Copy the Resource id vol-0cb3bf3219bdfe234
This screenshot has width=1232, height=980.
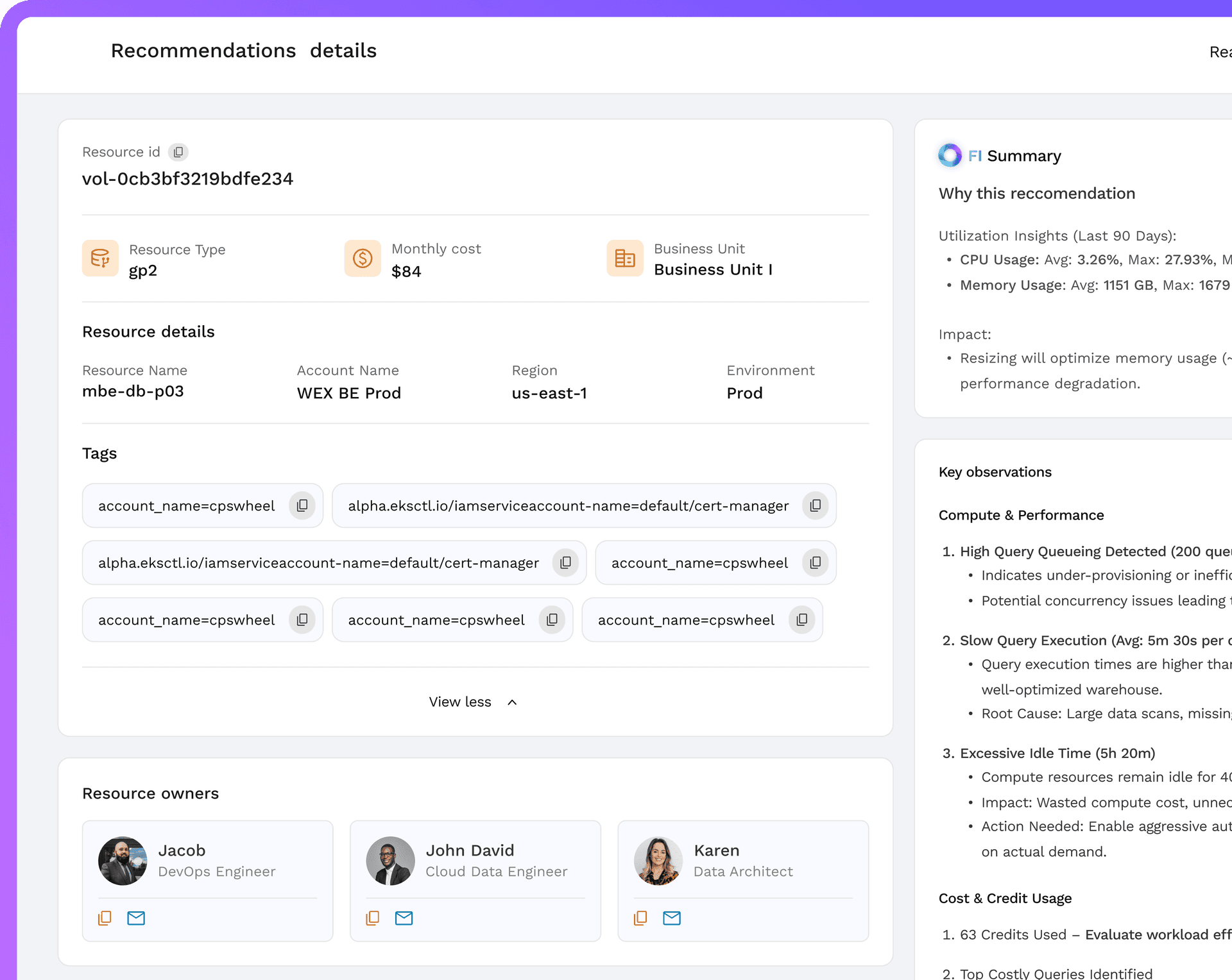pos(178,152)
